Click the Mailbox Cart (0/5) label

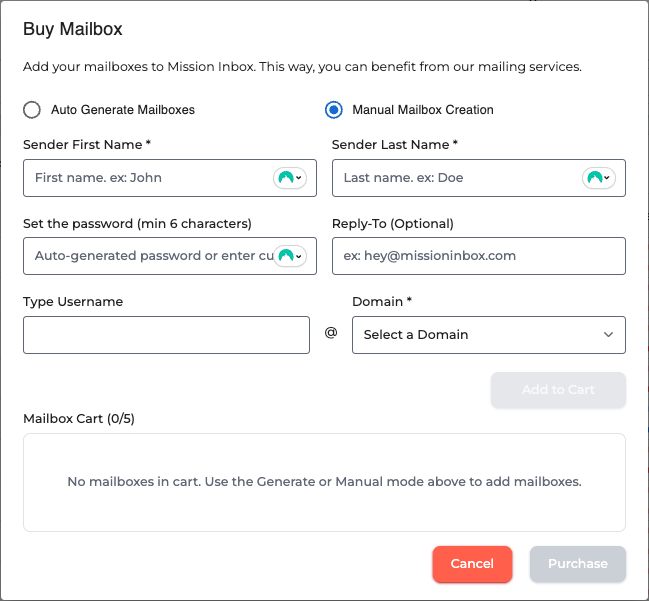(x=79, y=418)
